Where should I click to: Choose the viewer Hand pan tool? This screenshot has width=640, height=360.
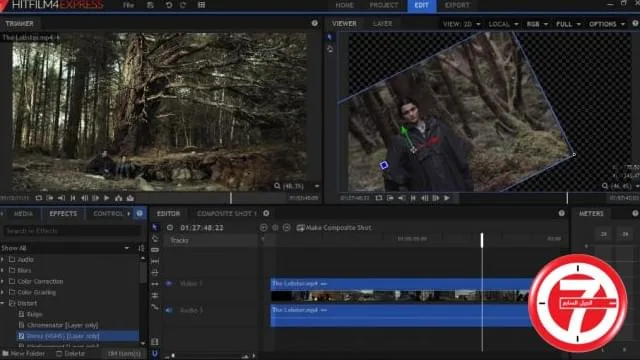(x=330, y=49)
